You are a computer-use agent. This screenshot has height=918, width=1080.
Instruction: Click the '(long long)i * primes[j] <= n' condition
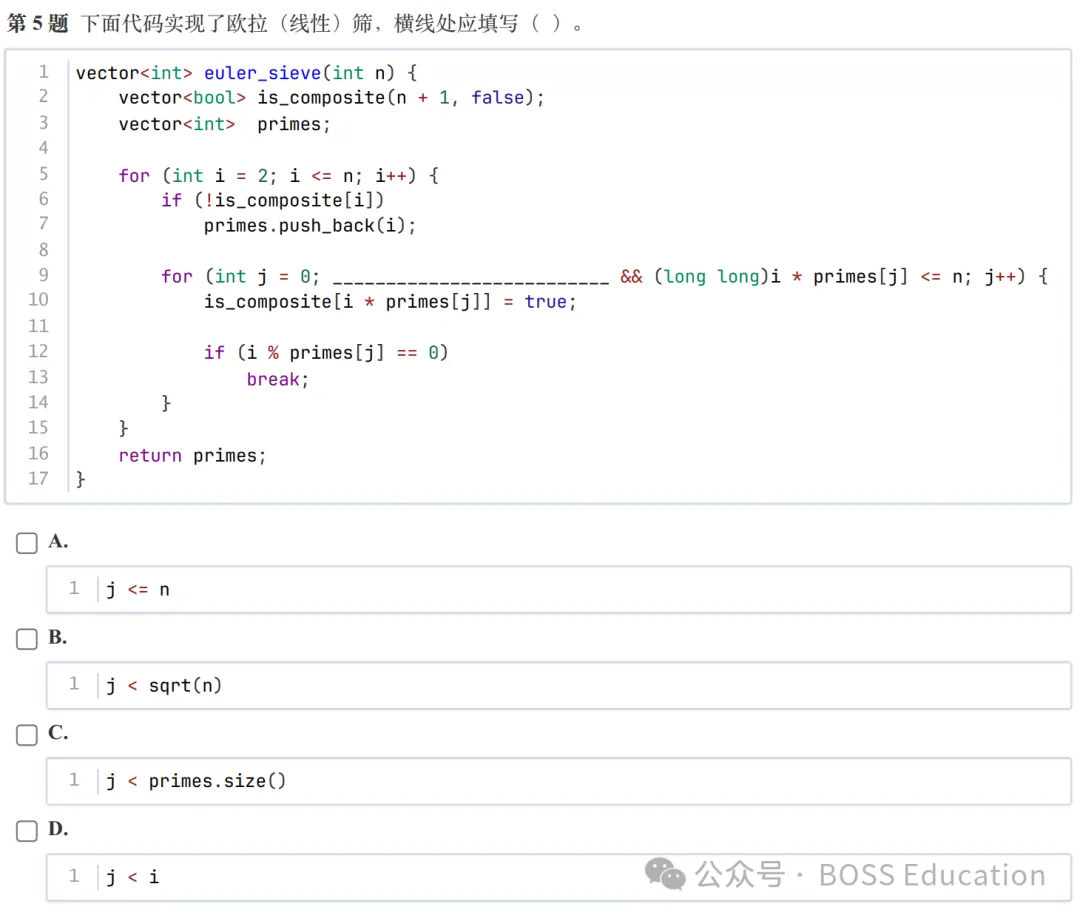(x=812, y=277)
